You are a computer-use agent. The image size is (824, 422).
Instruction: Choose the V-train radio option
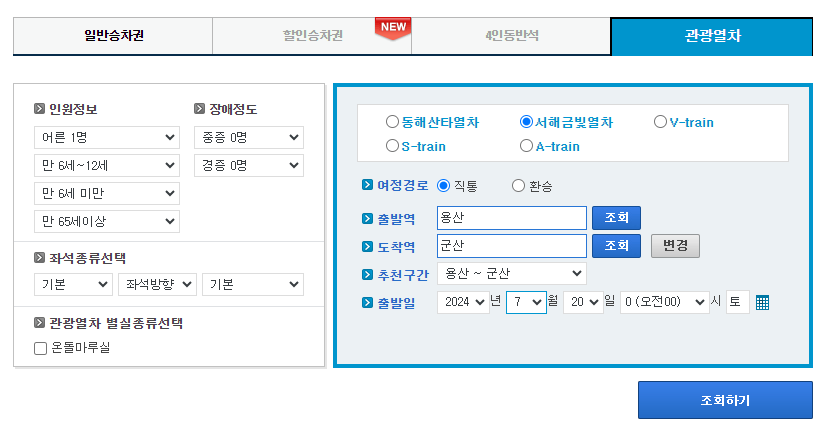(660, 122)
